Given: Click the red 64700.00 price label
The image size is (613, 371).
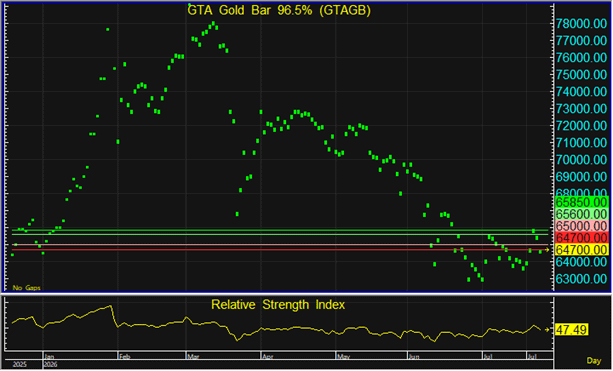Looking at the screenshot, I should click(581, 238).
